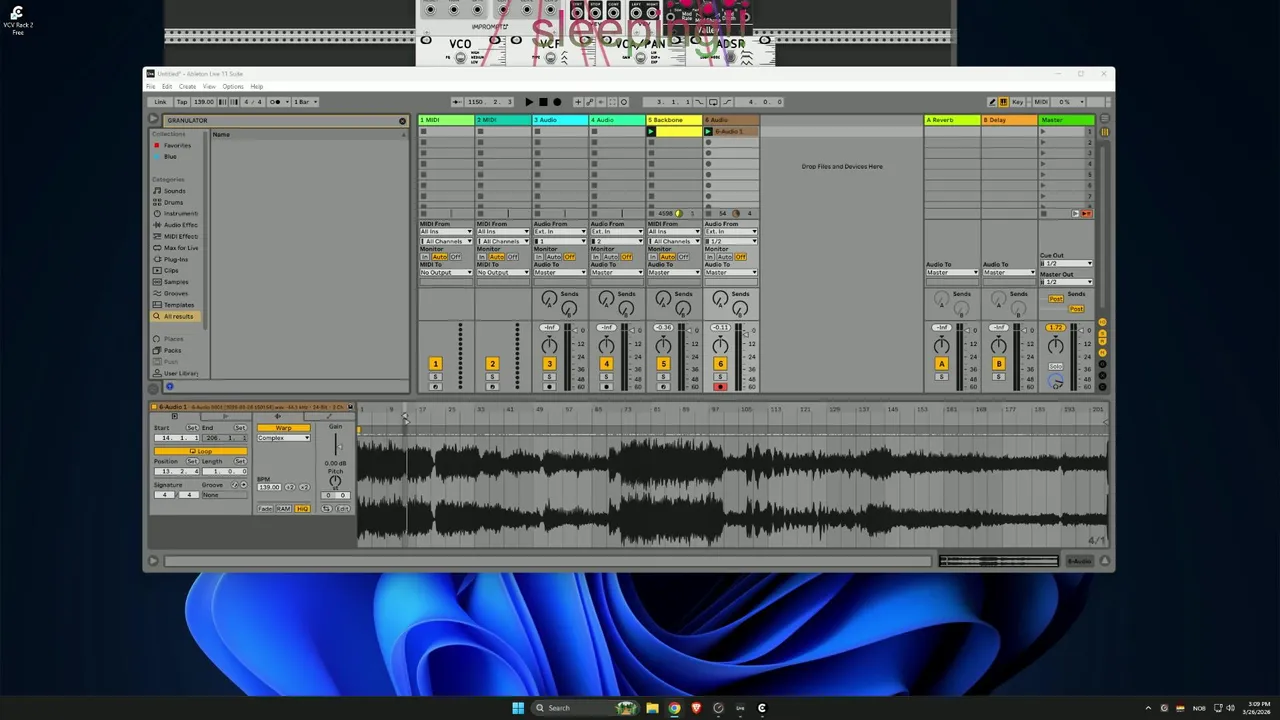Open the Options menu

[x=233, y=87]
